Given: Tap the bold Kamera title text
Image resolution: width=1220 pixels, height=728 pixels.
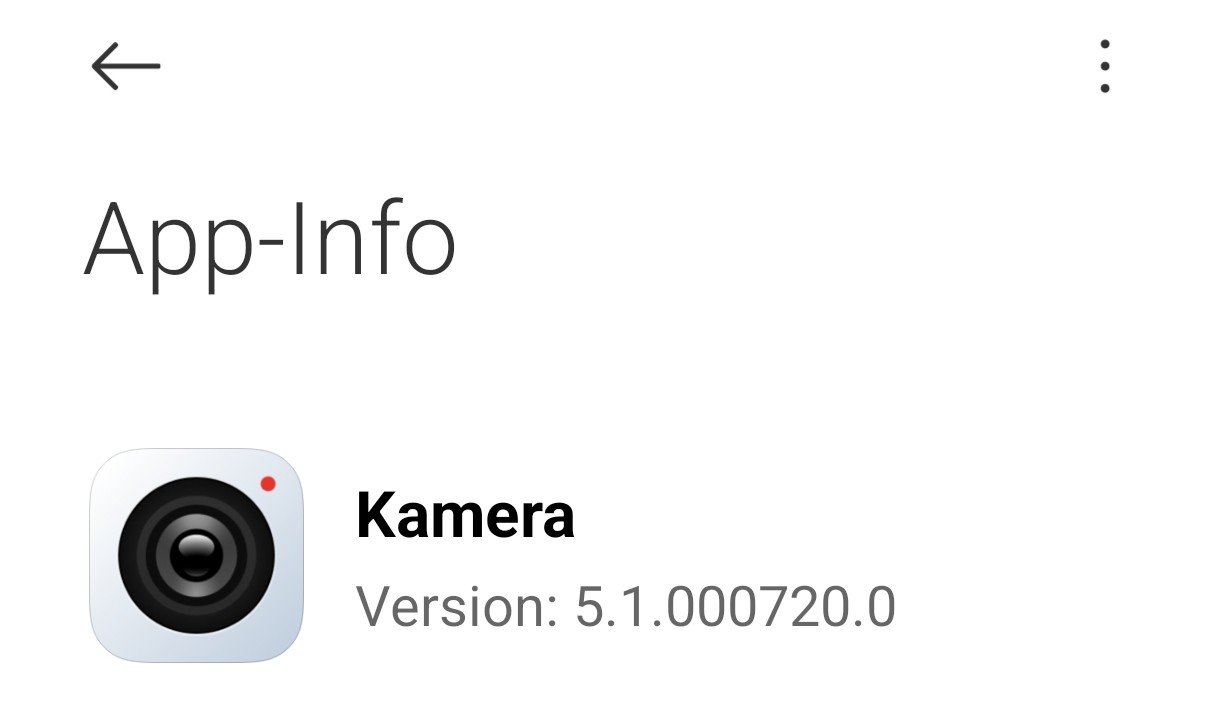Looking at the screenshot, I should [x=465, y=516].
